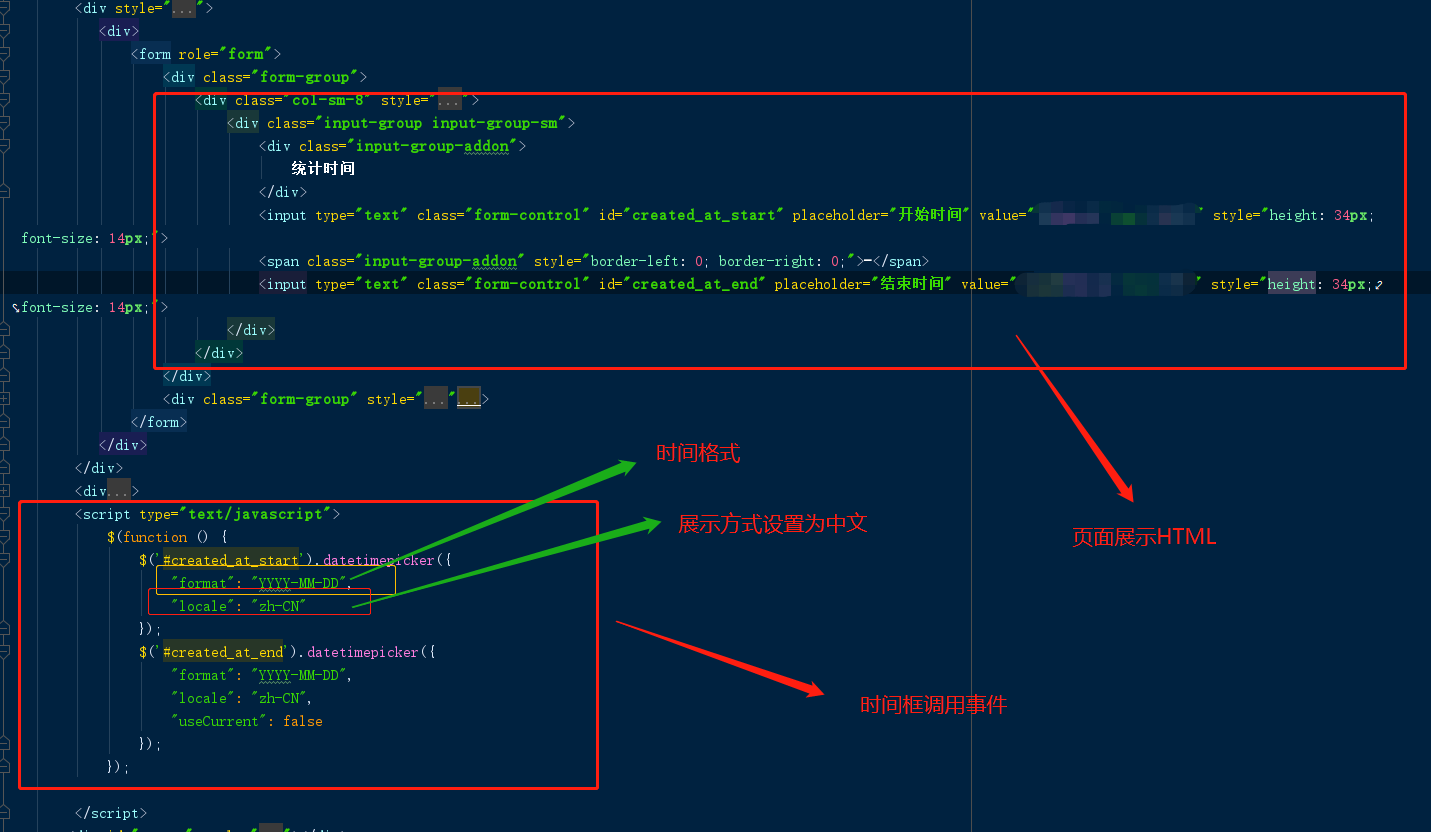1431x832 pixels.
Task: Click the "useCurrent" option key
Action: point(218,721)
